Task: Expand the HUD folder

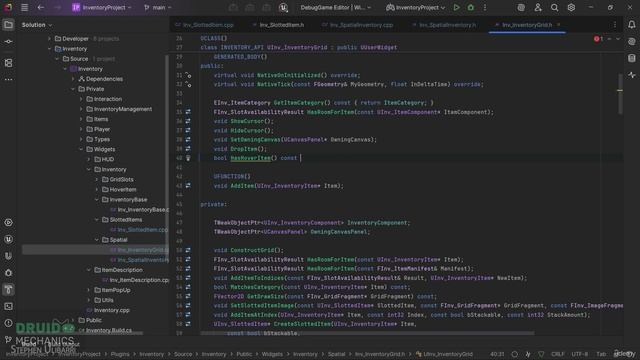Action: (x=89, y=159)
